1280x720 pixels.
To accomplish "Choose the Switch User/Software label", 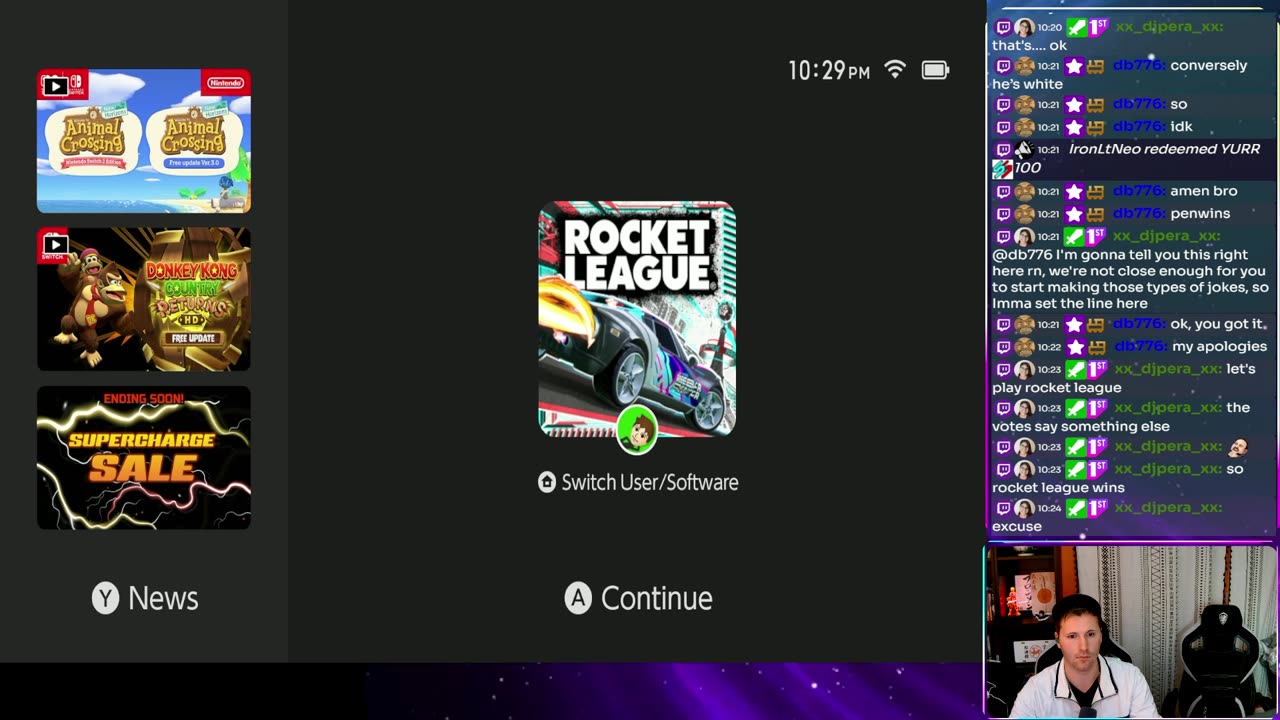I will [x=650, y=482].
